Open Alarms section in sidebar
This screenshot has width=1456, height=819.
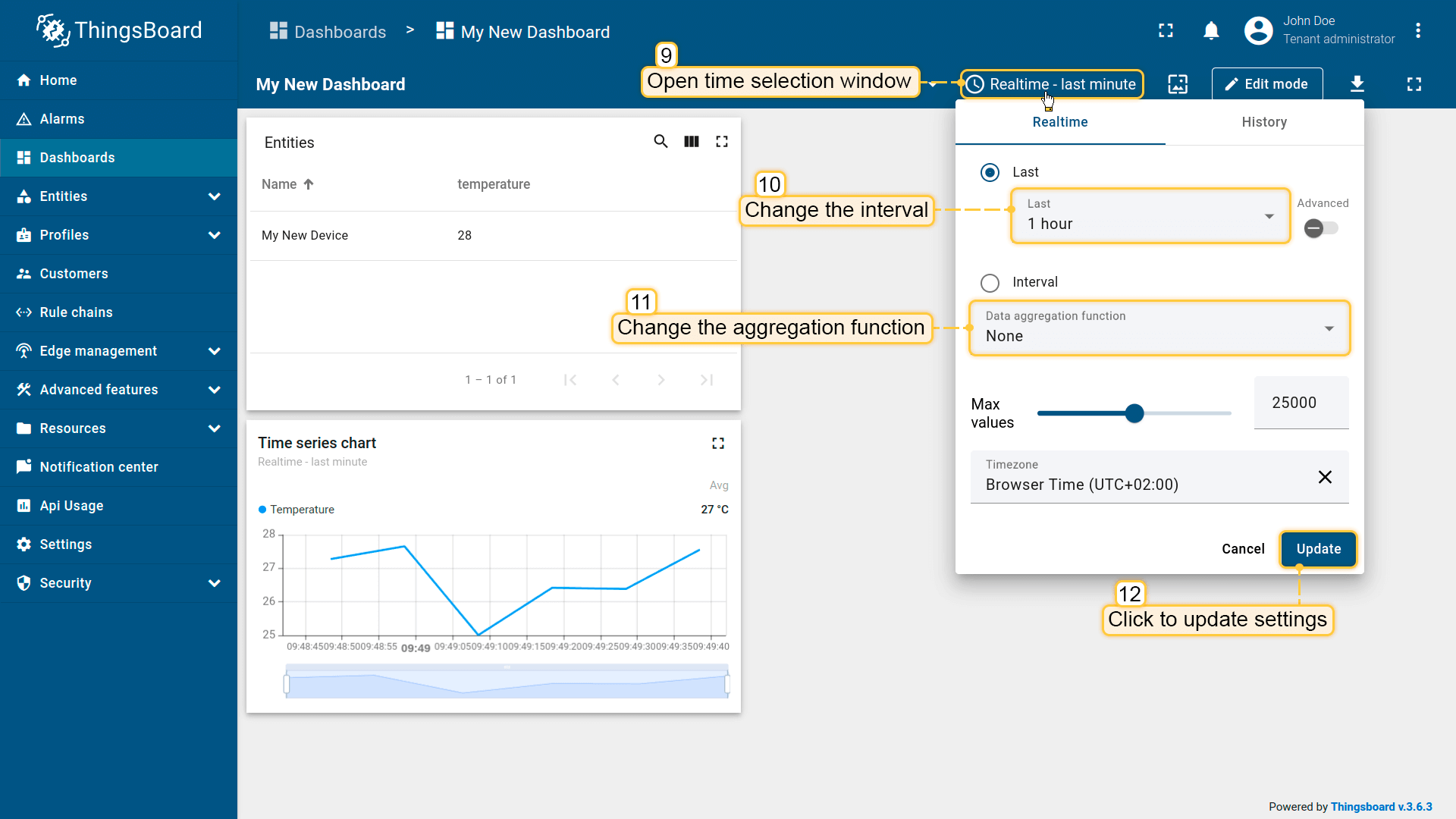coord(118,119)
